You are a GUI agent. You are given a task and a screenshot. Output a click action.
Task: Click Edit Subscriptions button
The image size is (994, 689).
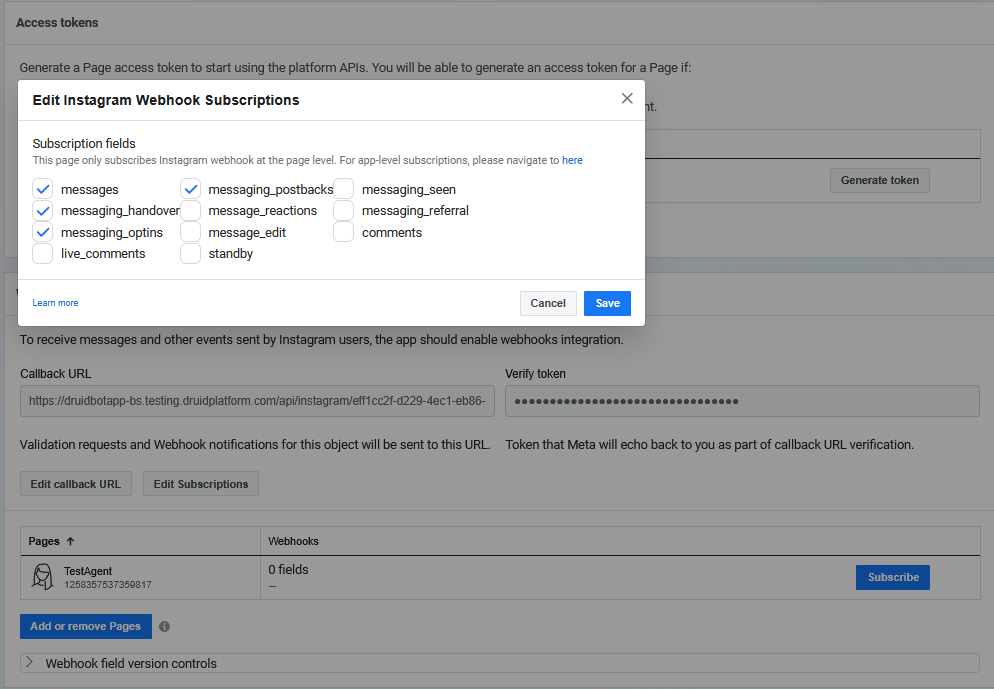[200, 484]
